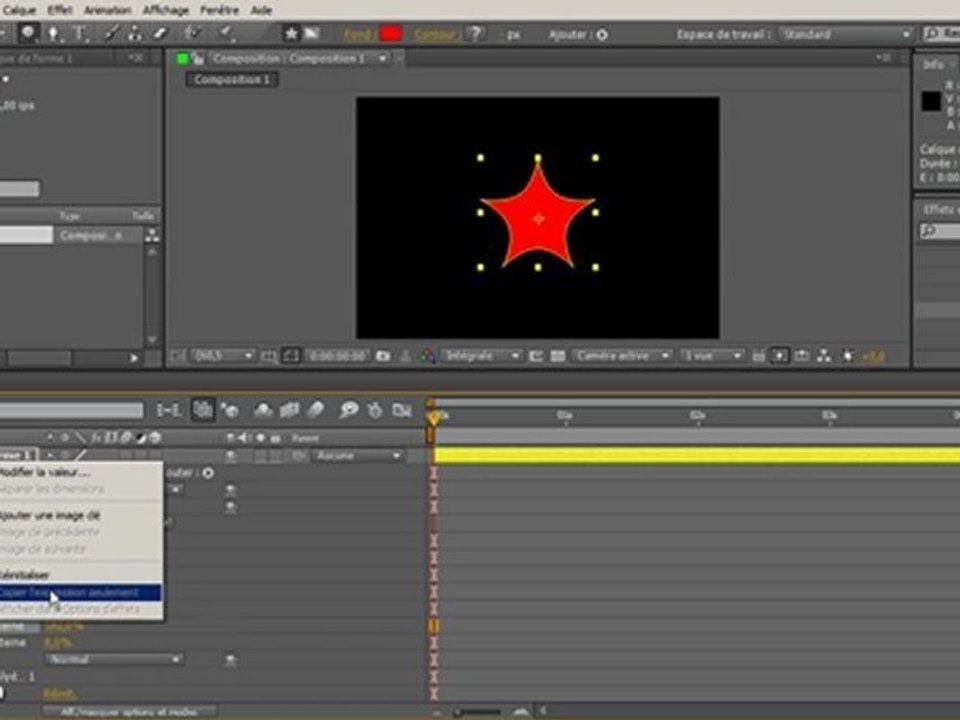Viewport: 960px width, 720px height.
Task: Open the Composition 1 tab dropdown arrow
Action: [x=383, y=59]
